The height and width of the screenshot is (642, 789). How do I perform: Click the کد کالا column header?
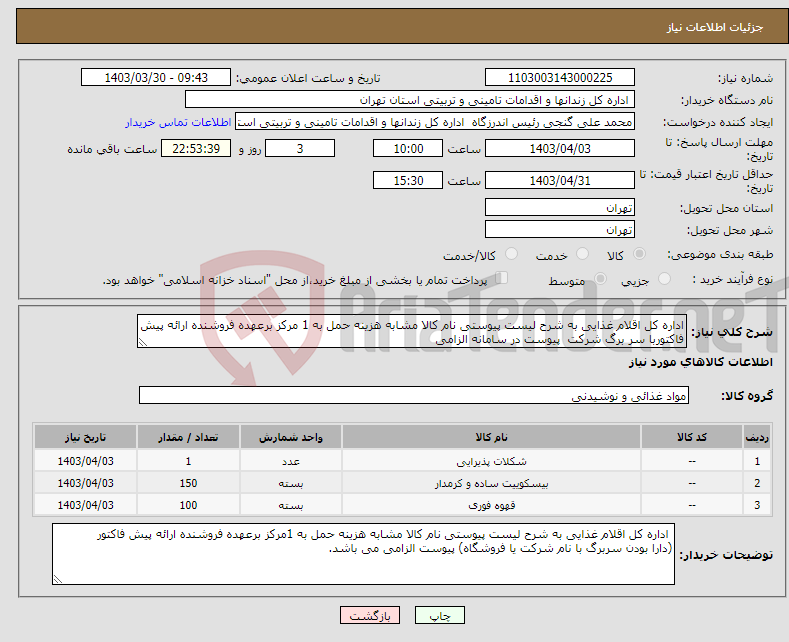[x=692, y=437]
